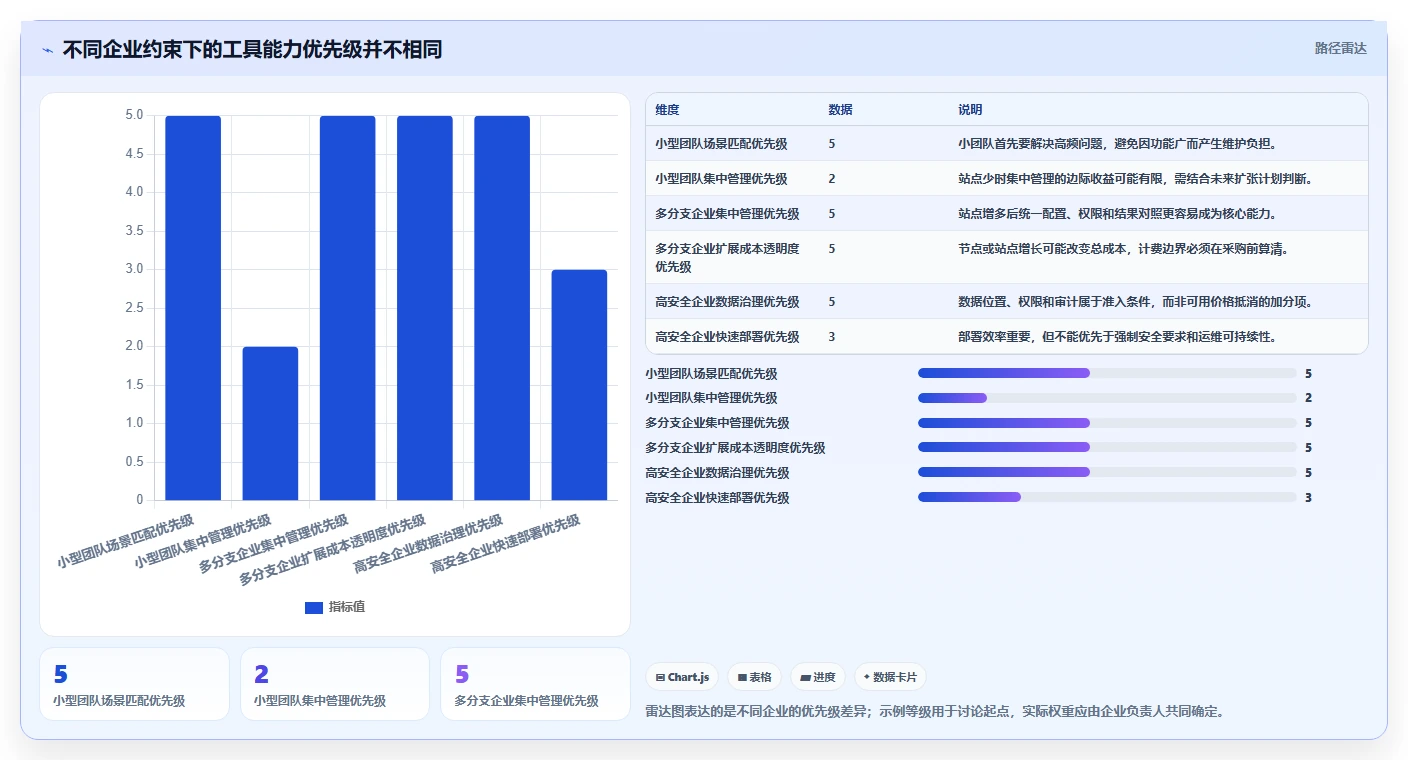
Task: Click the 路径雷达 label in the header
Action: 1340,48
